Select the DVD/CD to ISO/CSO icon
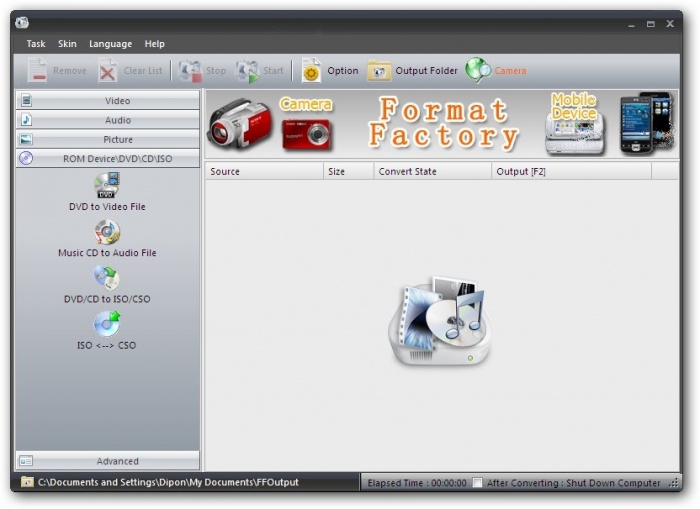This screenshot has width=700, height=509. [x=106, y=278]
